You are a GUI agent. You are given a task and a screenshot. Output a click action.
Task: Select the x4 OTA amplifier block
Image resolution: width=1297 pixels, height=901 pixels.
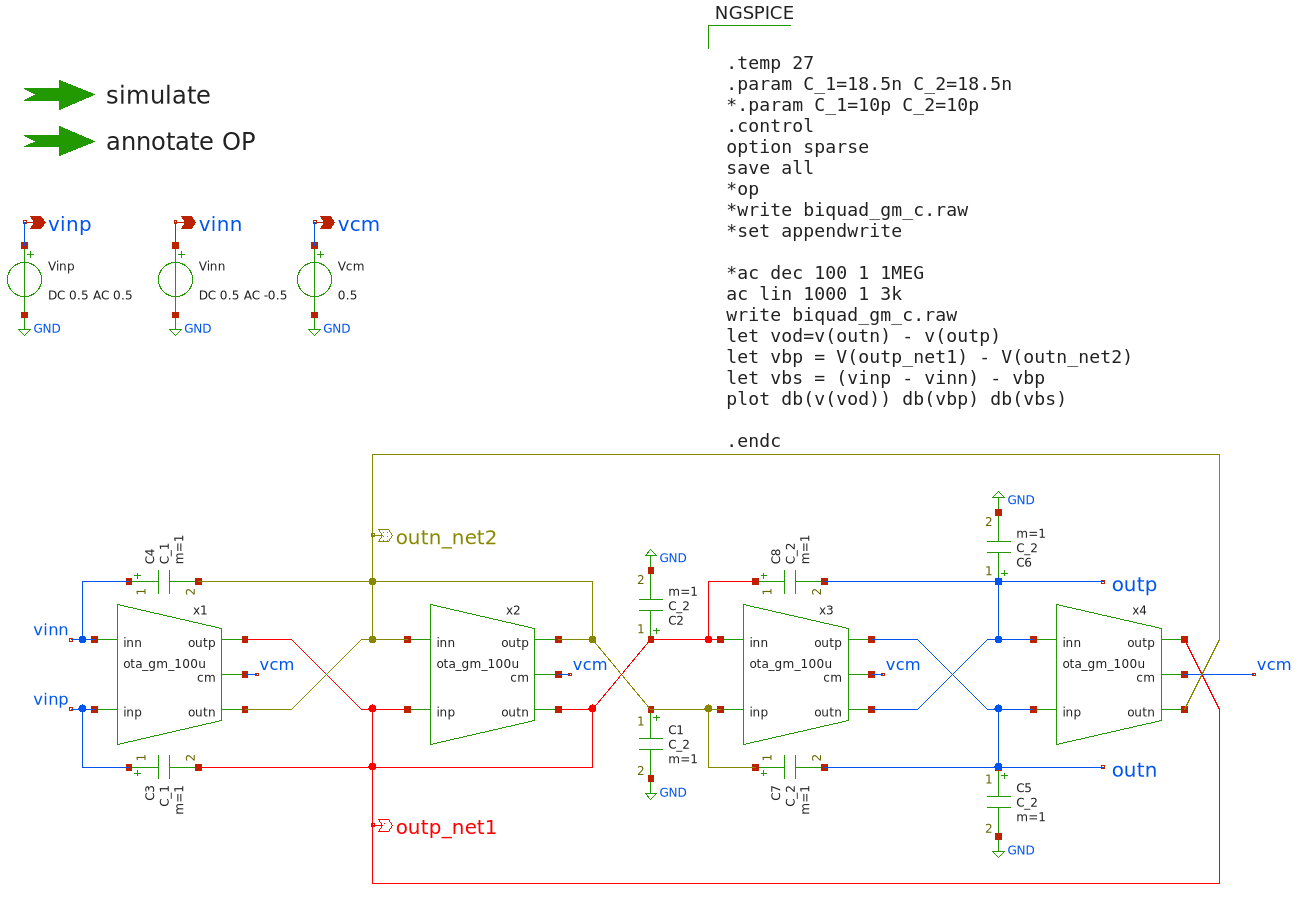coord(1108,674)
